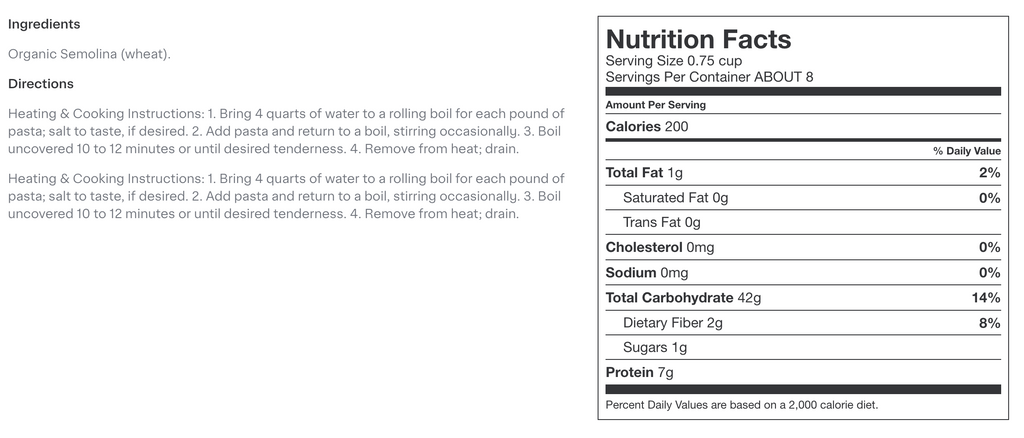Select the Serving Size 0.75 cup line
Screen dimensions: 1024x438
click(x=674, y=61)
